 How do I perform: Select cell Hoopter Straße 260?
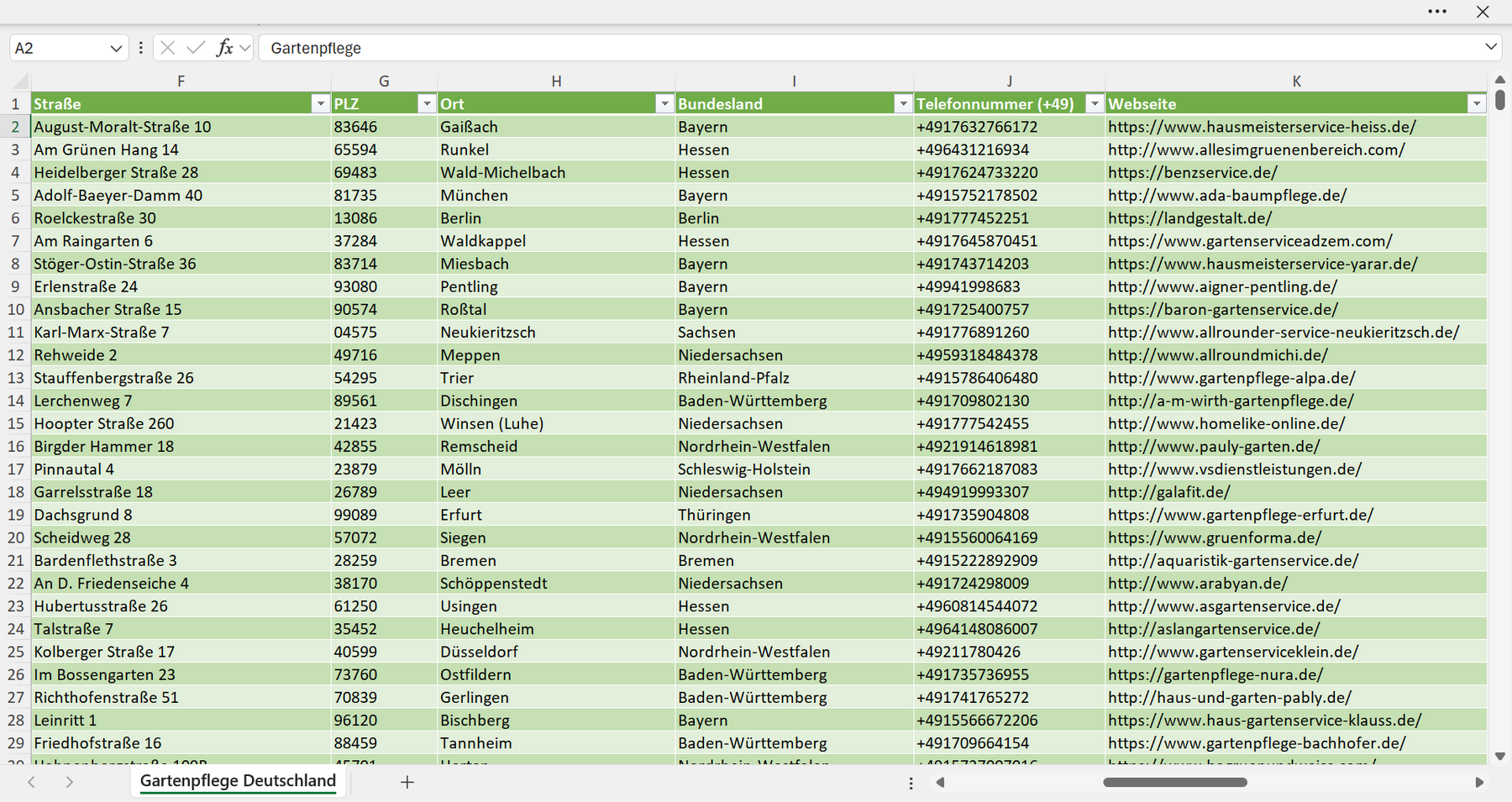(x=181, y=424)
